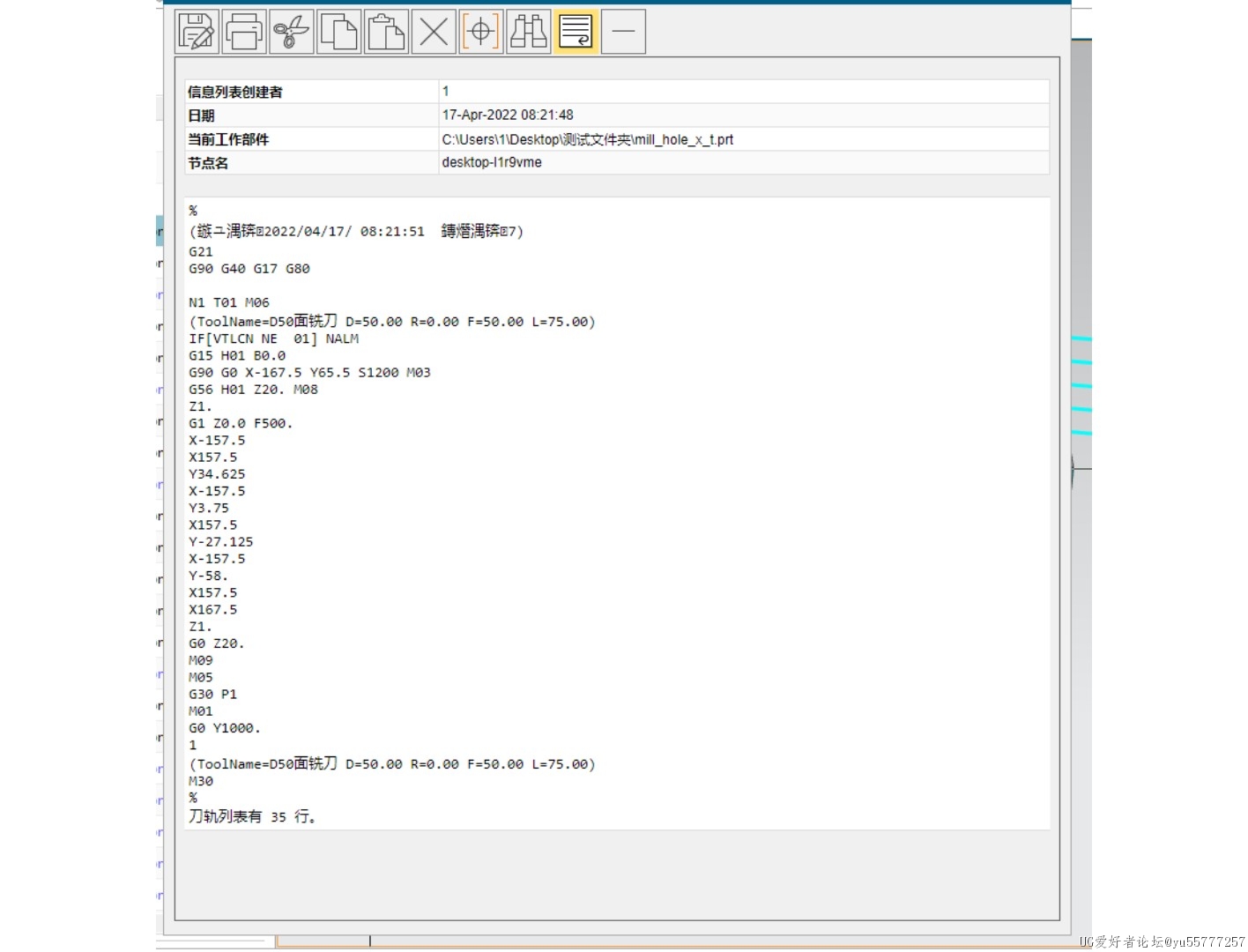Click the Paste clipboard icon
Viewport: 1248px width, 952px height.
(386, 32)
